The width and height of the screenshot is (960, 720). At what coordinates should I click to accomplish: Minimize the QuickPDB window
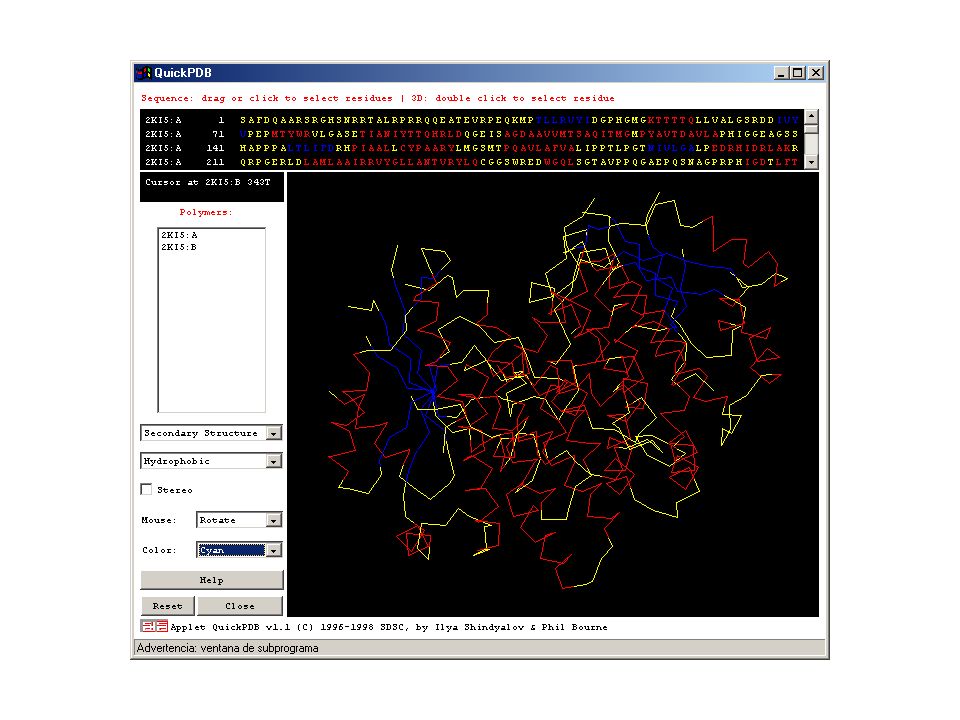point(781,73)
